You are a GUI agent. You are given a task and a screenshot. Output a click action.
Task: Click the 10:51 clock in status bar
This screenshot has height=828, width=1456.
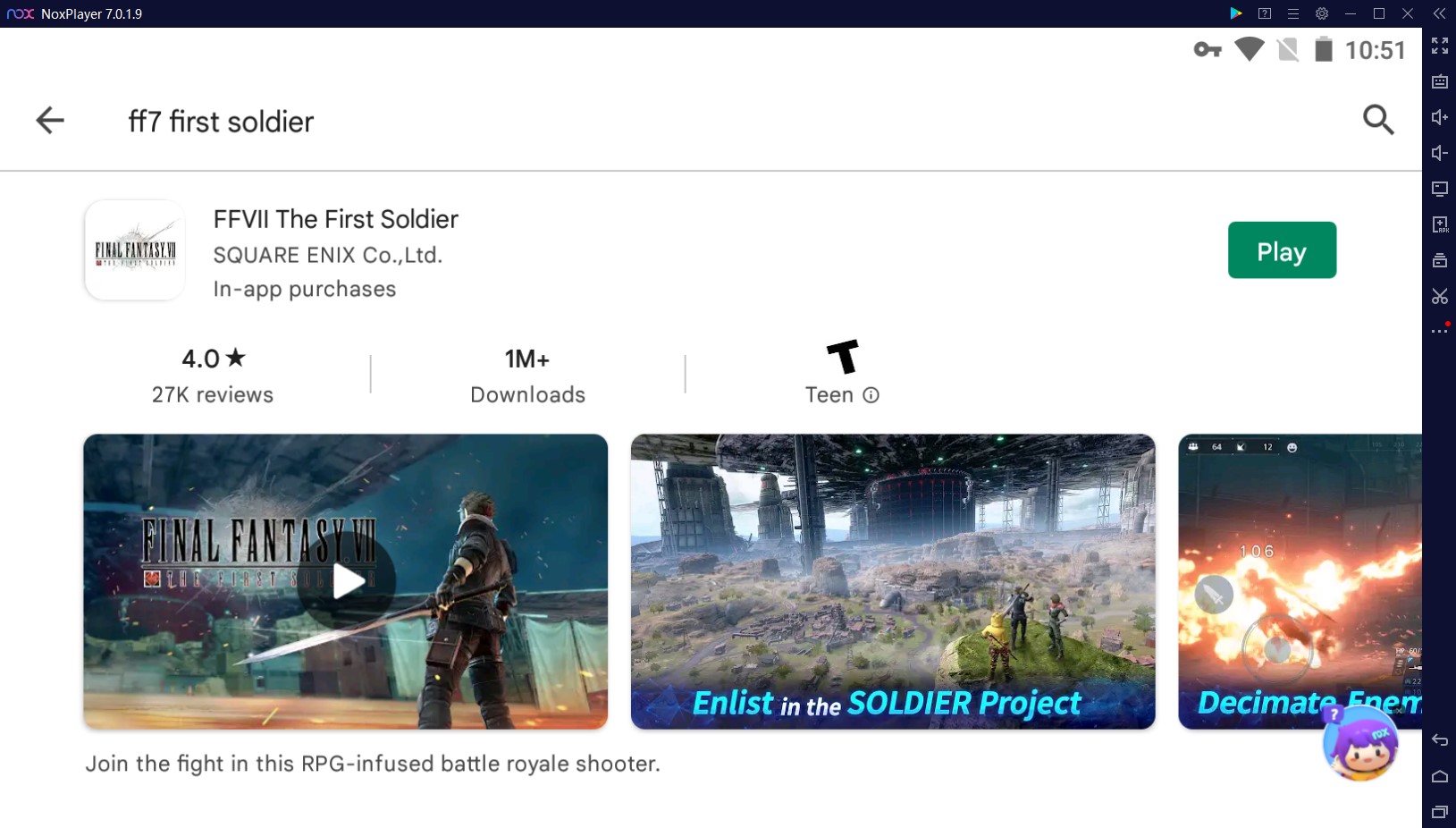tap(1376, 50)
